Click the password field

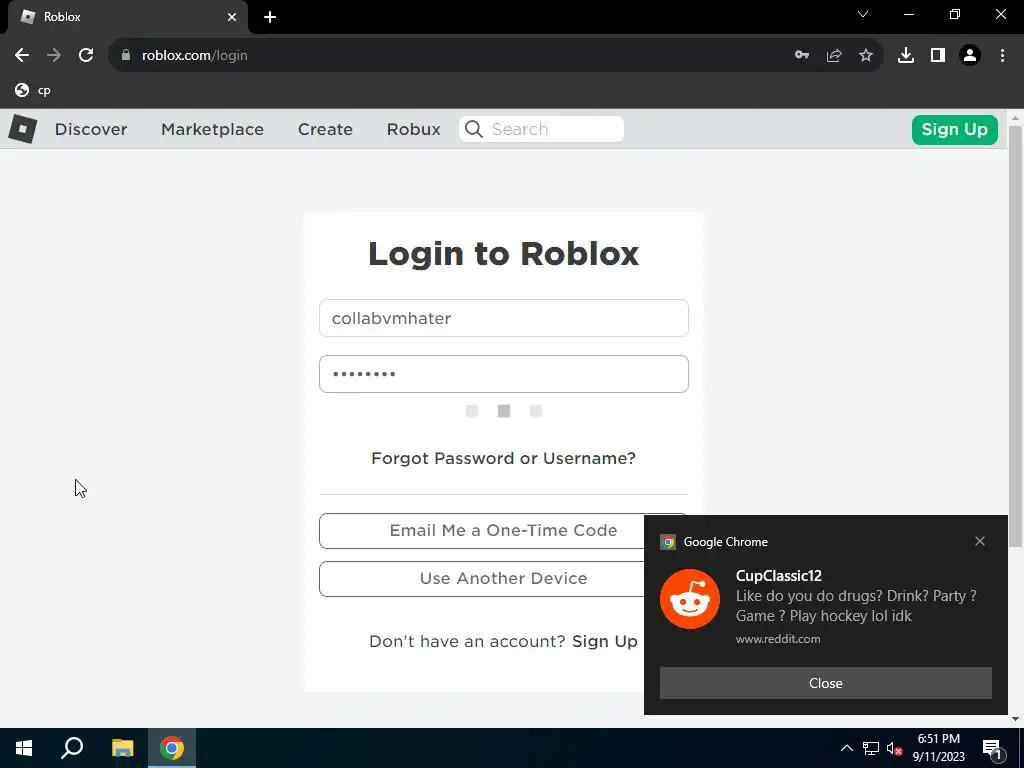coord(504,374)
